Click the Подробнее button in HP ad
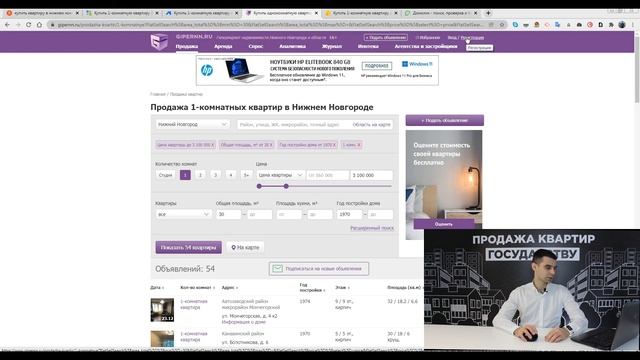Screen dimensions: 640x360 coord(376,66)
